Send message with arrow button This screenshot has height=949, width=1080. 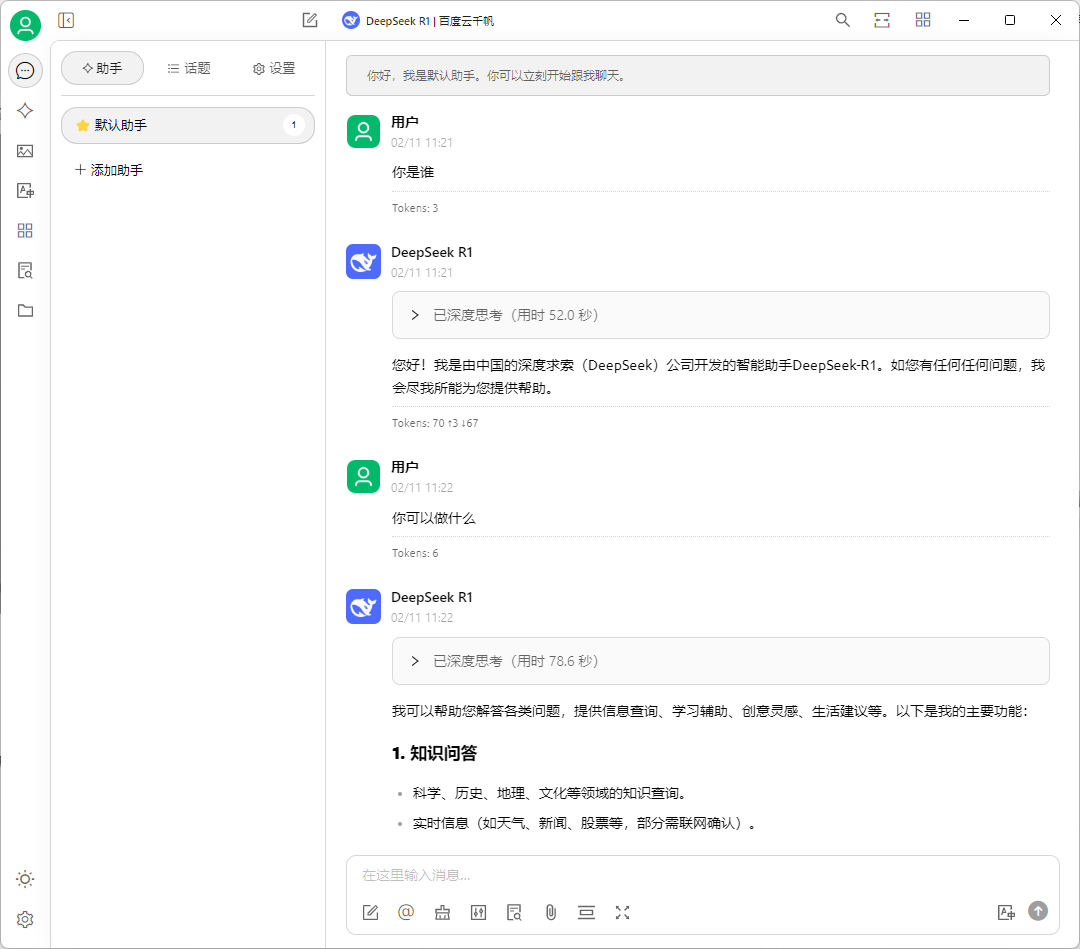1038,911
